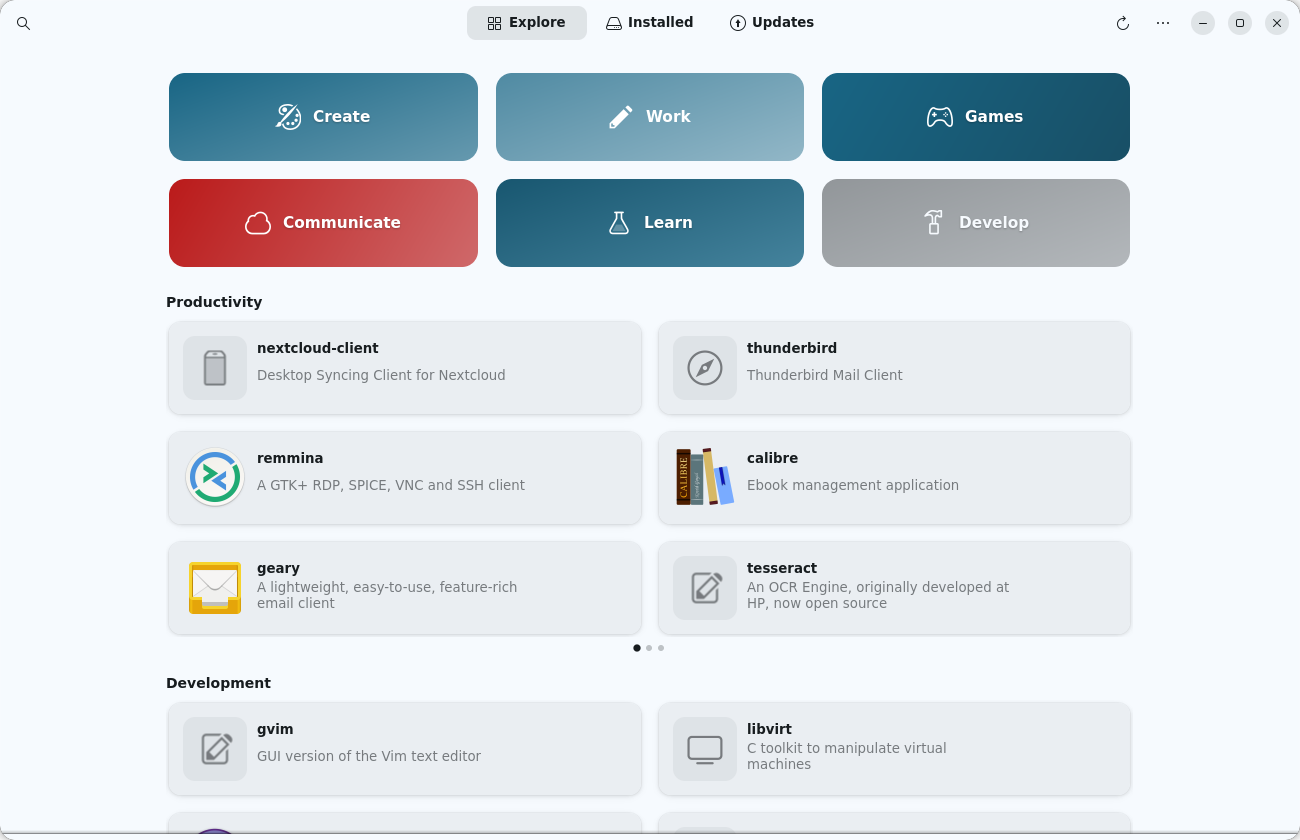The width and height of the screenshot is (1300, 840).
Task: Click the flask icon on Learn tile
Action: [x=619, y=223]
